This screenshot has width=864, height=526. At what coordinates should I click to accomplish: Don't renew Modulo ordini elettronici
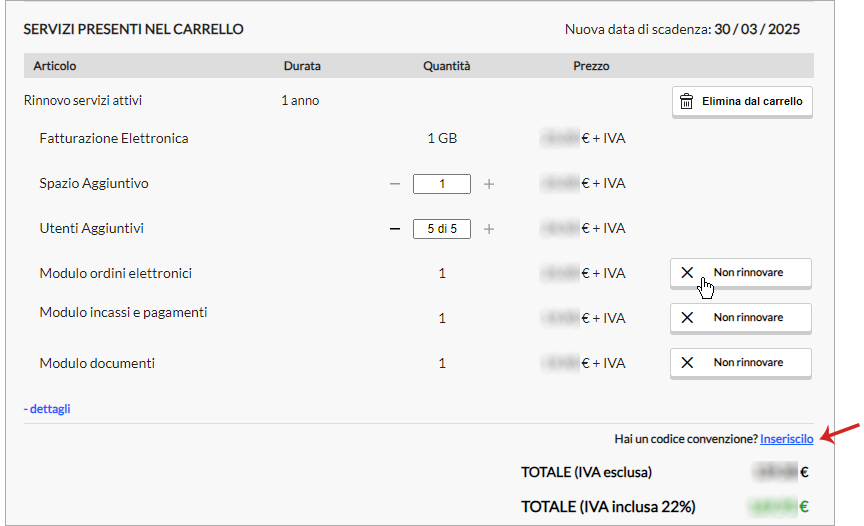pos(747,272)
